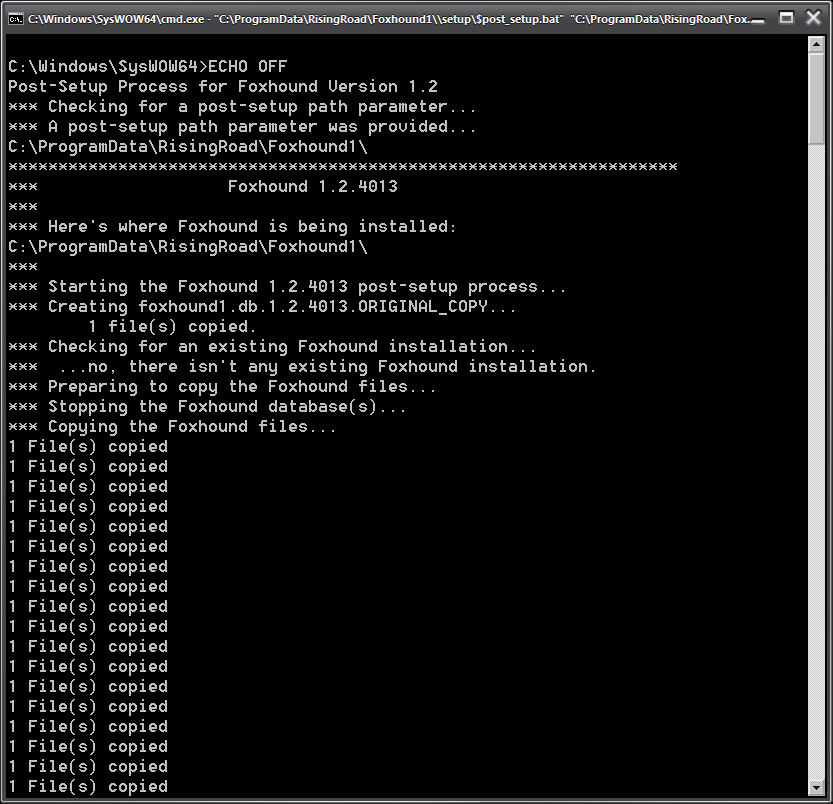The height and width of the screenshot is (804, 833).
Task: Click 'Starting the Foxhound 1.2.4013 post-setup process...' line
Action: pyautogui.click(x=287, y=286)
